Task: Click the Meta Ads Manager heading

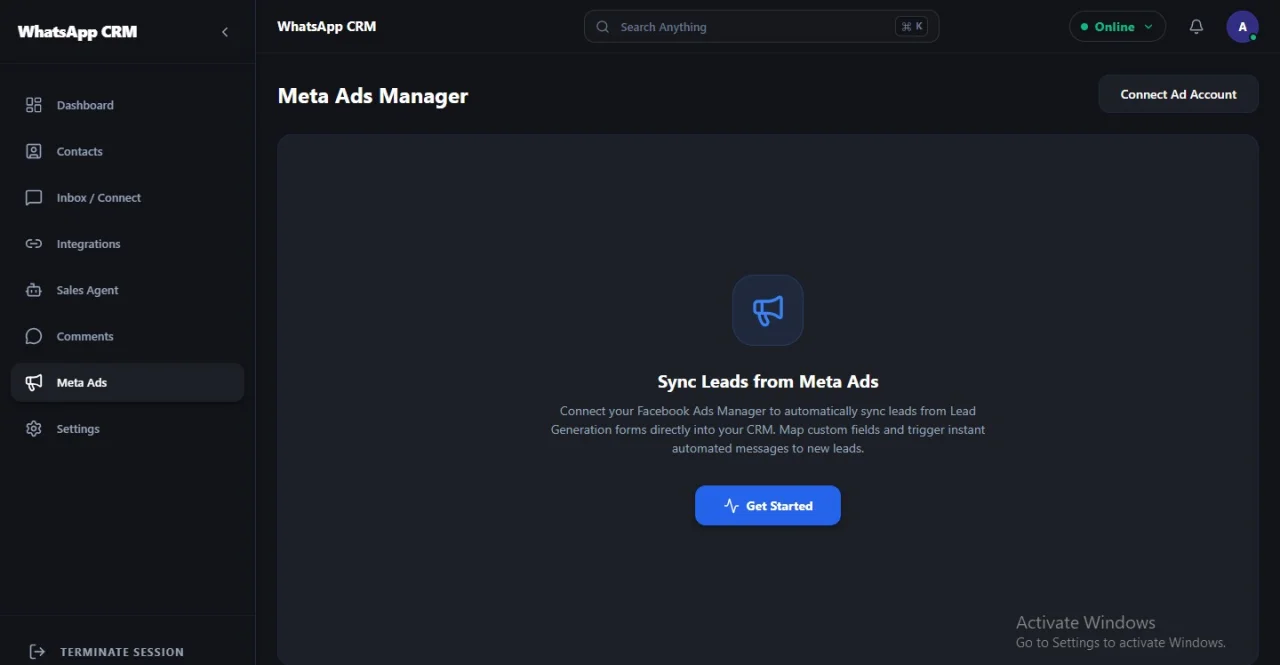Action: (x=373, y=96)
